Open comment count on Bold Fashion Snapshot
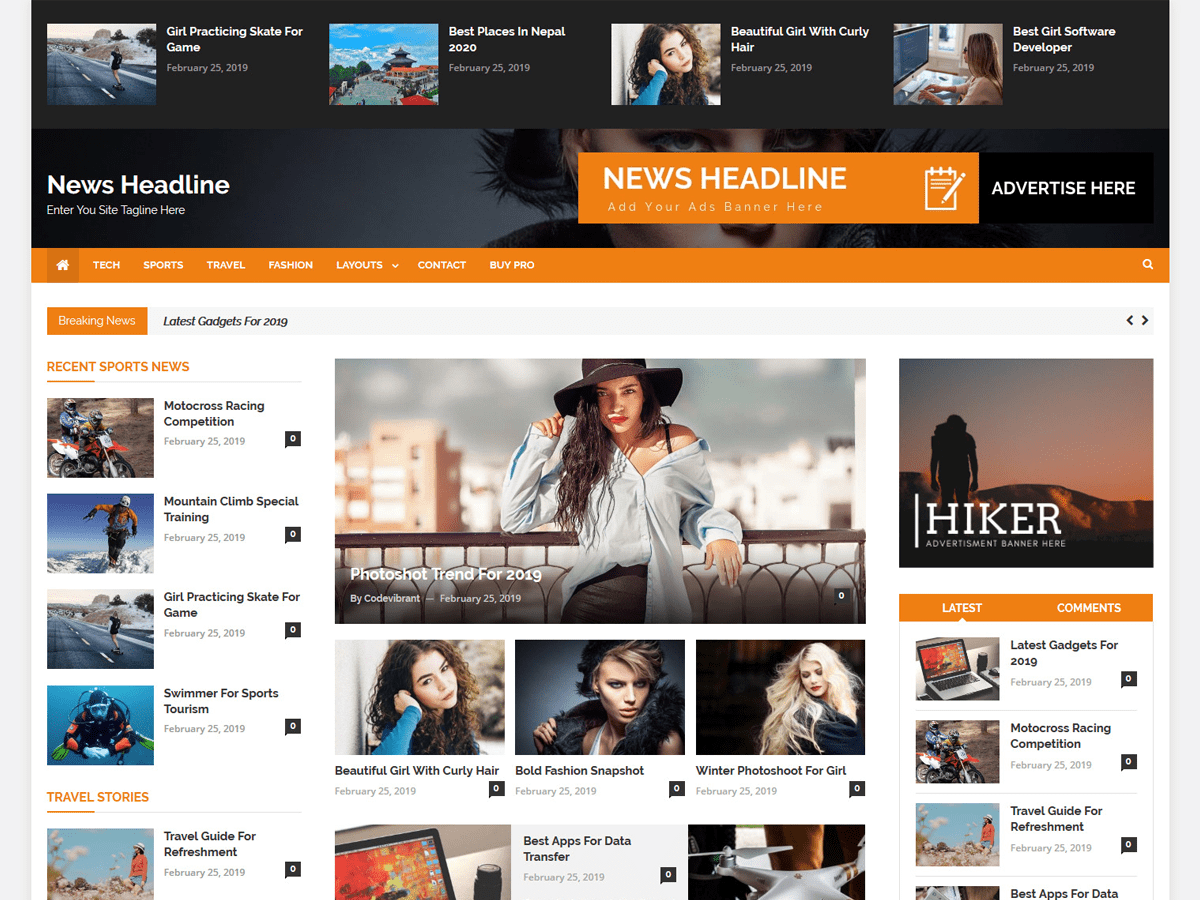The width and height of the screenshot is (1200, 900). point(676,789)
